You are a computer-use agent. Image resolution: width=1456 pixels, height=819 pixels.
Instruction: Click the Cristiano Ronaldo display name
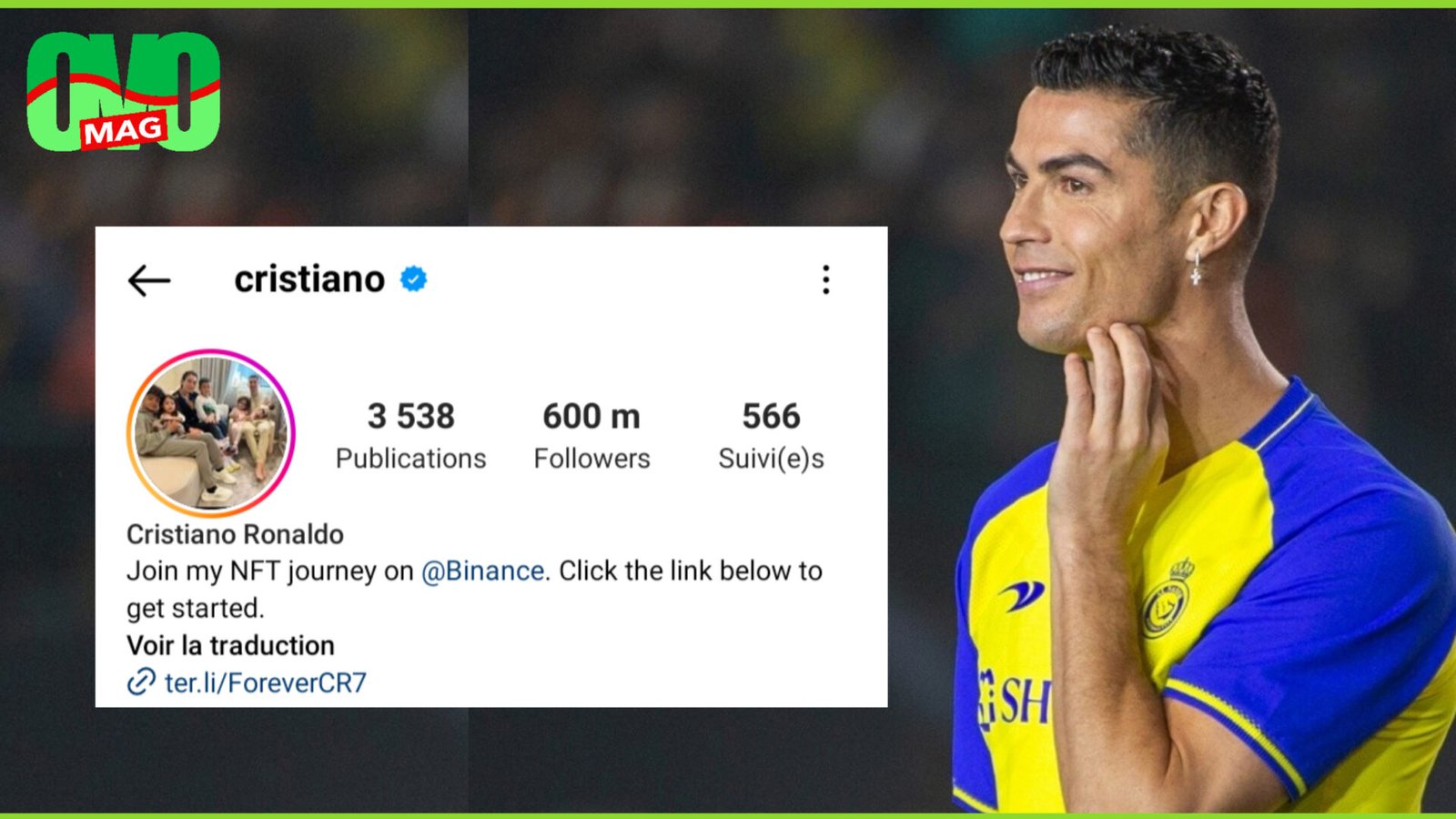click(x=235, y=534)
